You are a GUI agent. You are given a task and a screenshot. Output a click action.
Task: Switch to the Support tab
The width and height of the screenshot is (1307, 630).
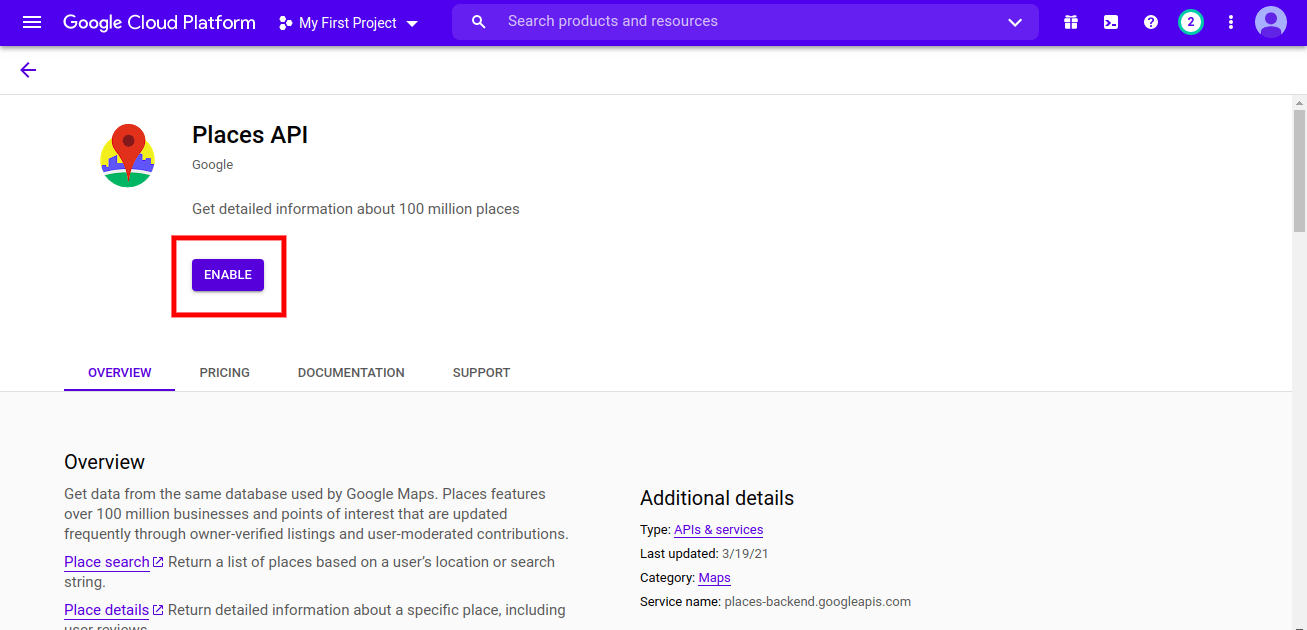(x=481, y=372)
